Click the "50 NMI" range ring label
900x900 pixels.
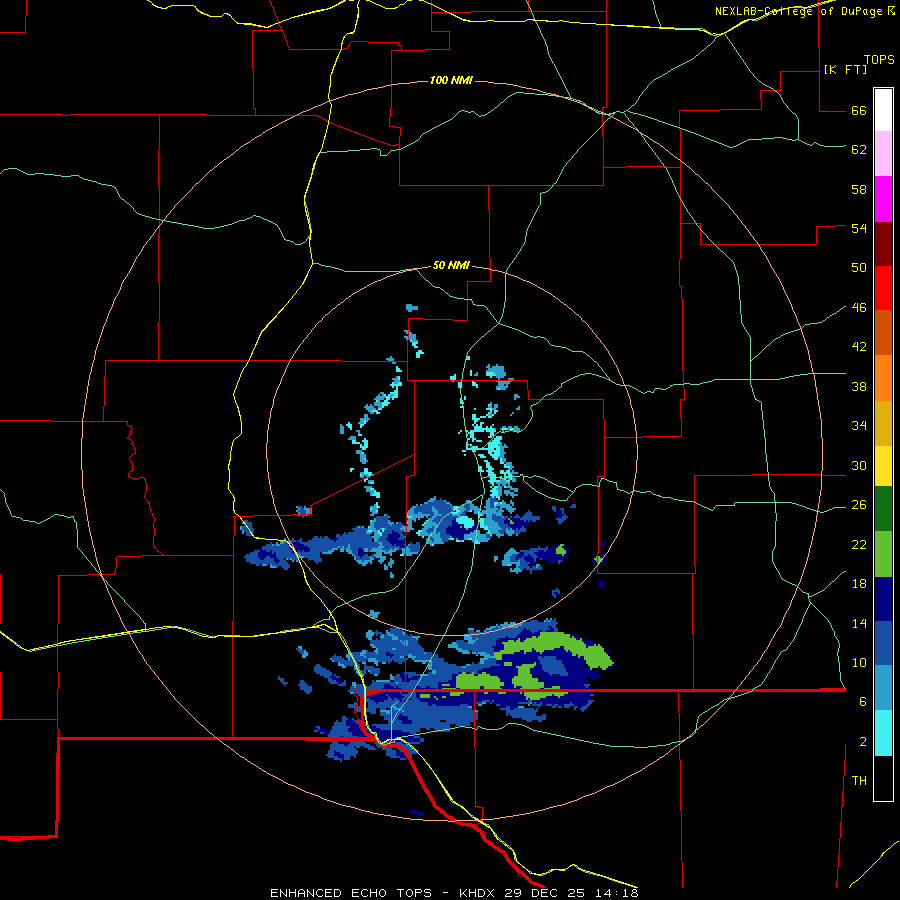pos(451,265)
